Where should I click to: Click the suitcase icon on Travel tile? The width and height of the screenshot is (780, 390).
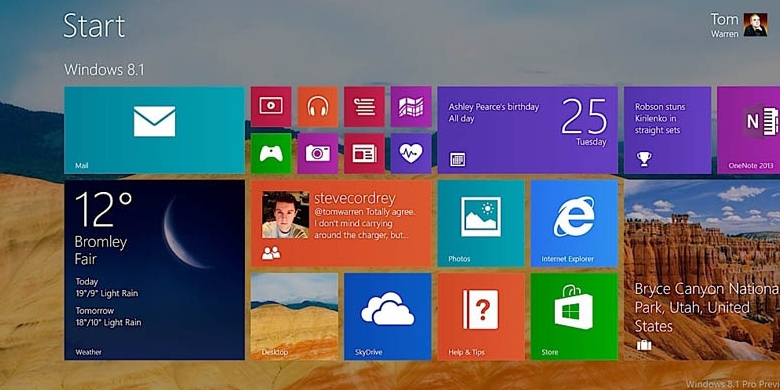coord(644,345)
